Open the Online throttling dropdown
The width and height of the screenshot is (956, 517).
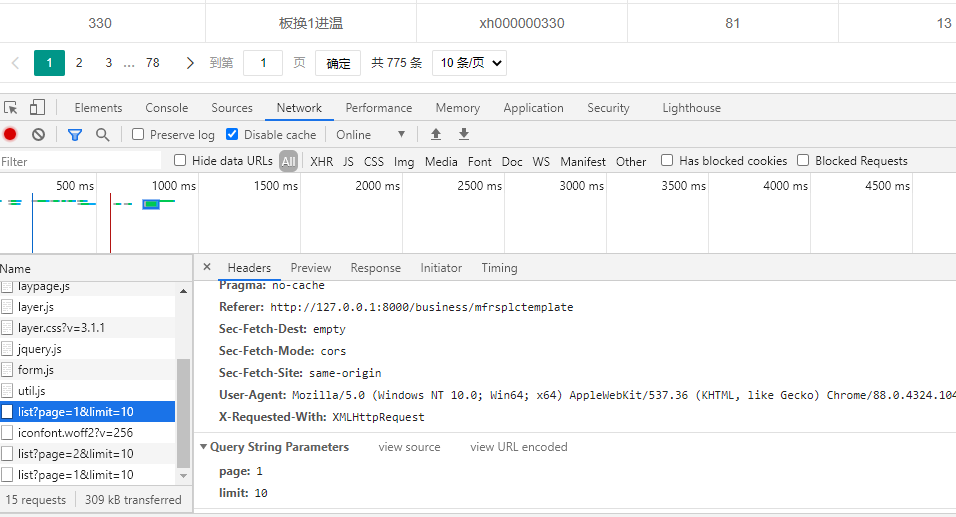click(x=371, y=134)
